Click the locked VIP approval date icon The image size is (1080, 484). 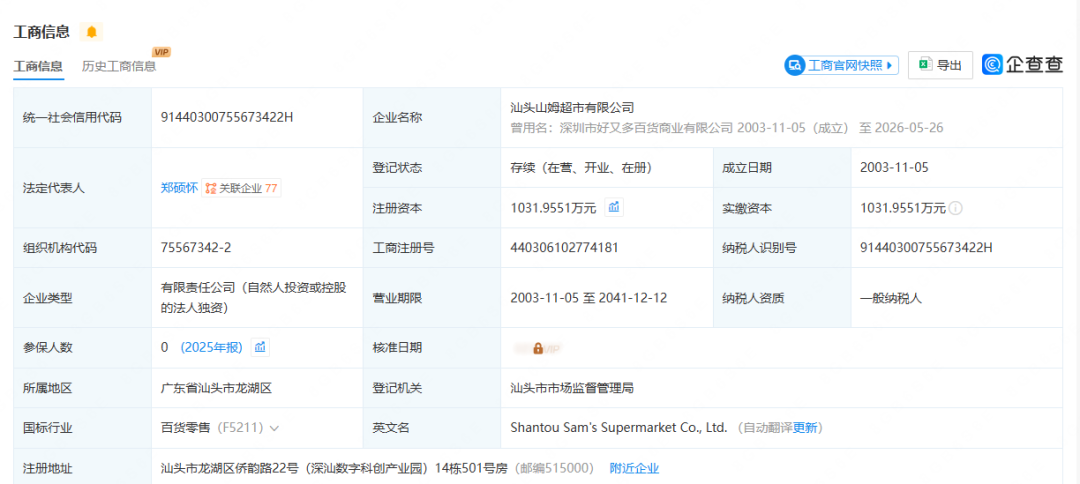pos(538,348)
